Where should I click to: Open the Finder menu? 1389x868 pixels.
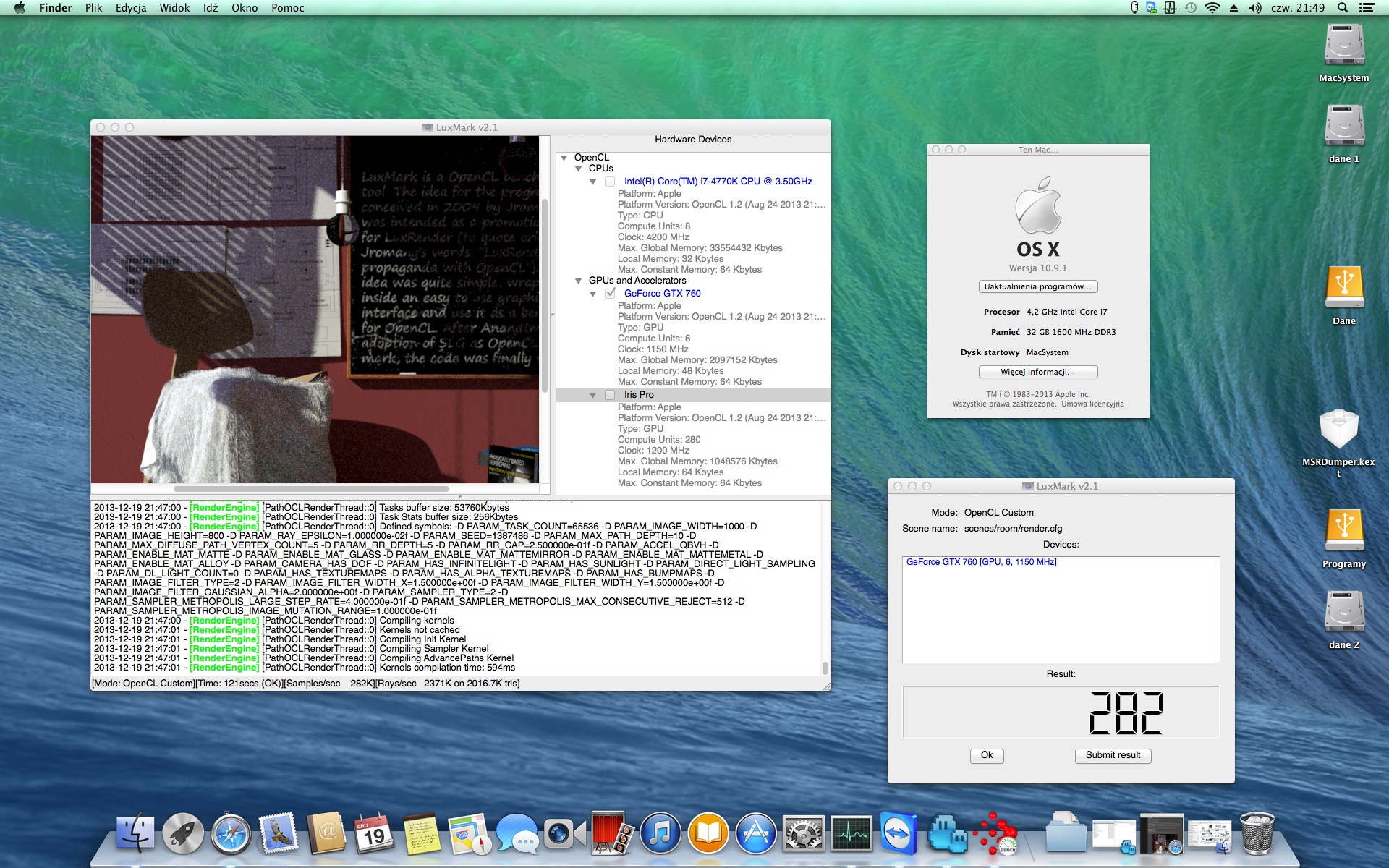pyautogui.click(x=55, y=8)
